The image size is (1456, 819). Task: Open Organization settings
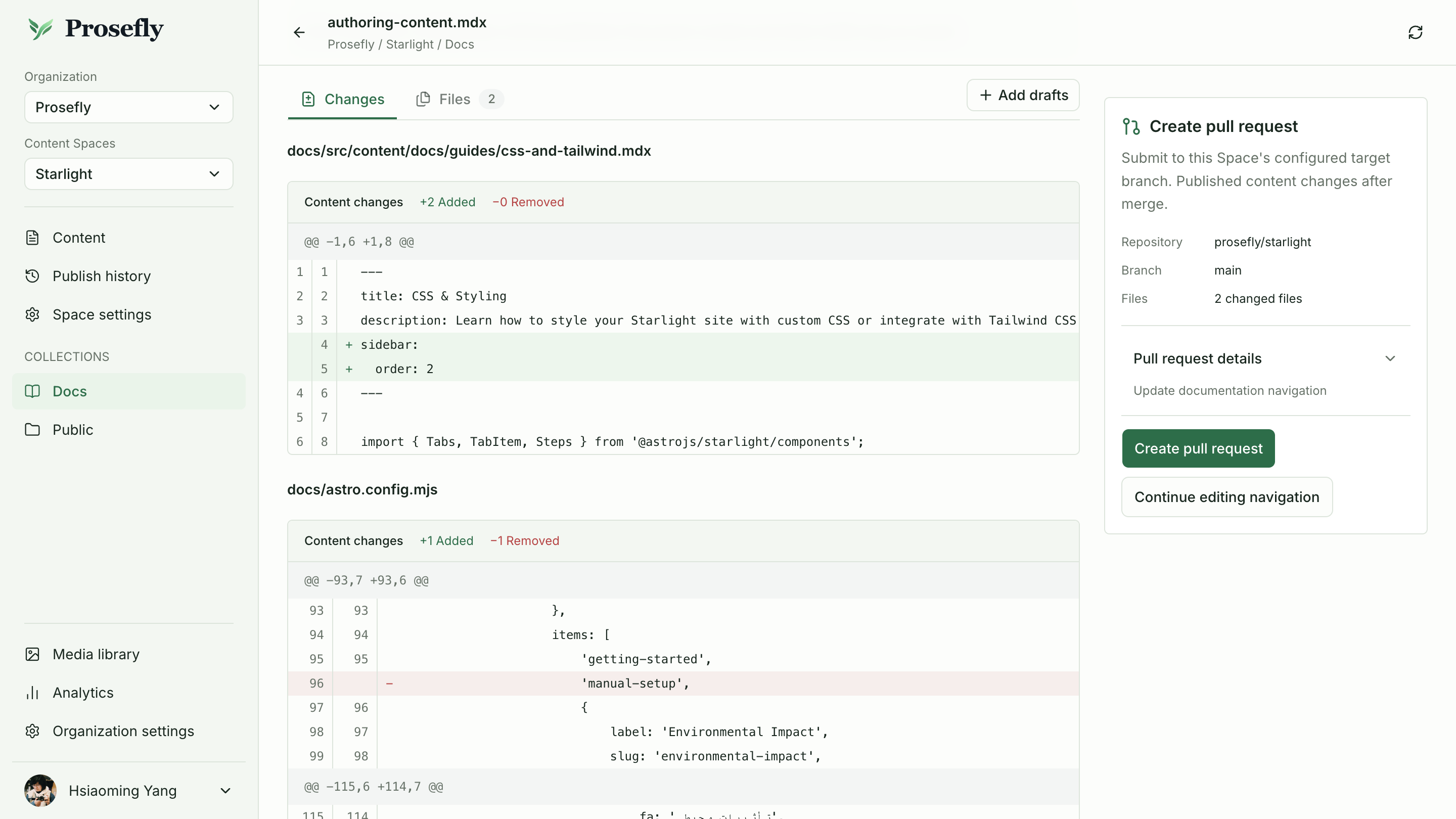click(x=129, y=731)
